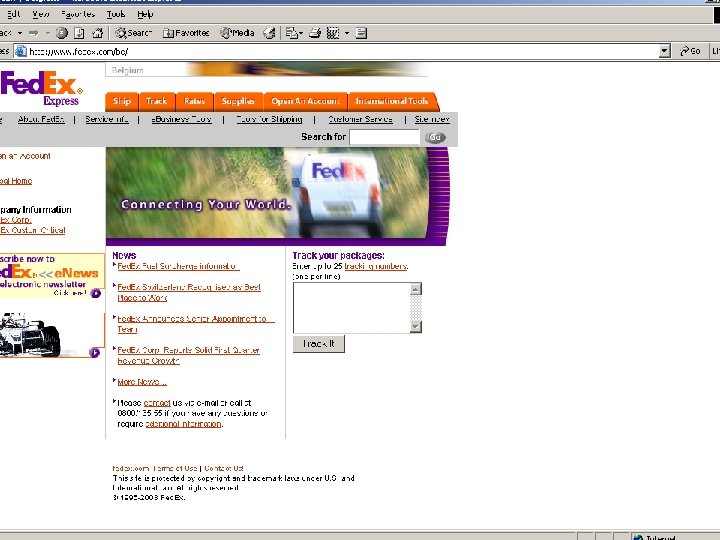Click inside the tracking numbers text area

(x=351, y=308)
